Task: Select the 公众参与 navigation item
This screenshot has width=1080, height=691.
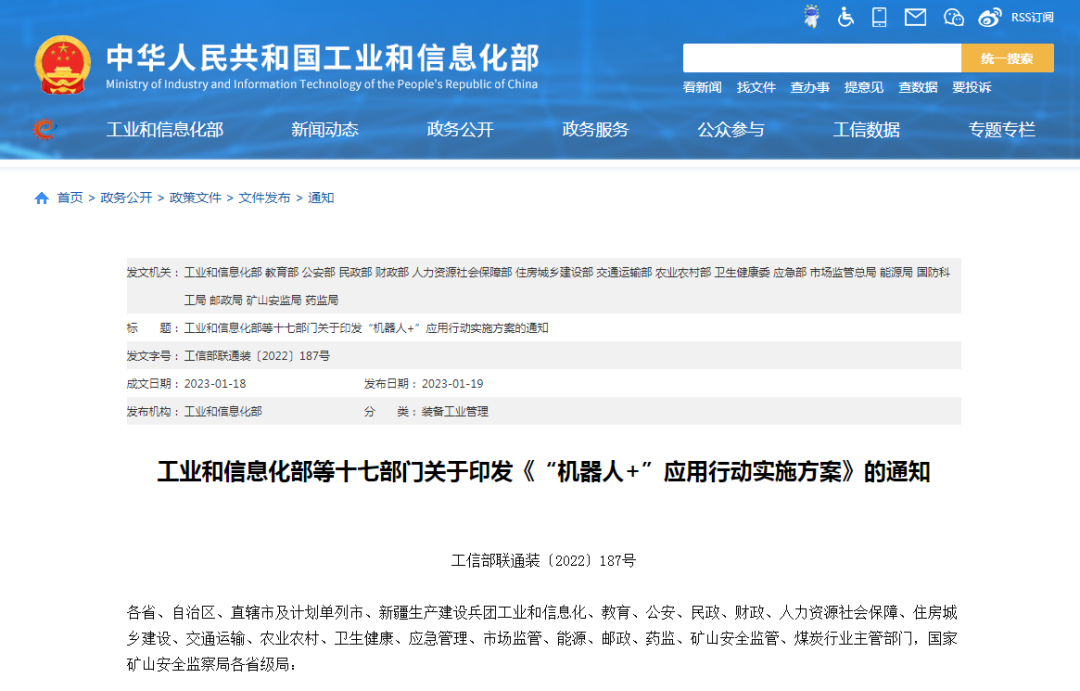Action: click(x=731, y=129)
